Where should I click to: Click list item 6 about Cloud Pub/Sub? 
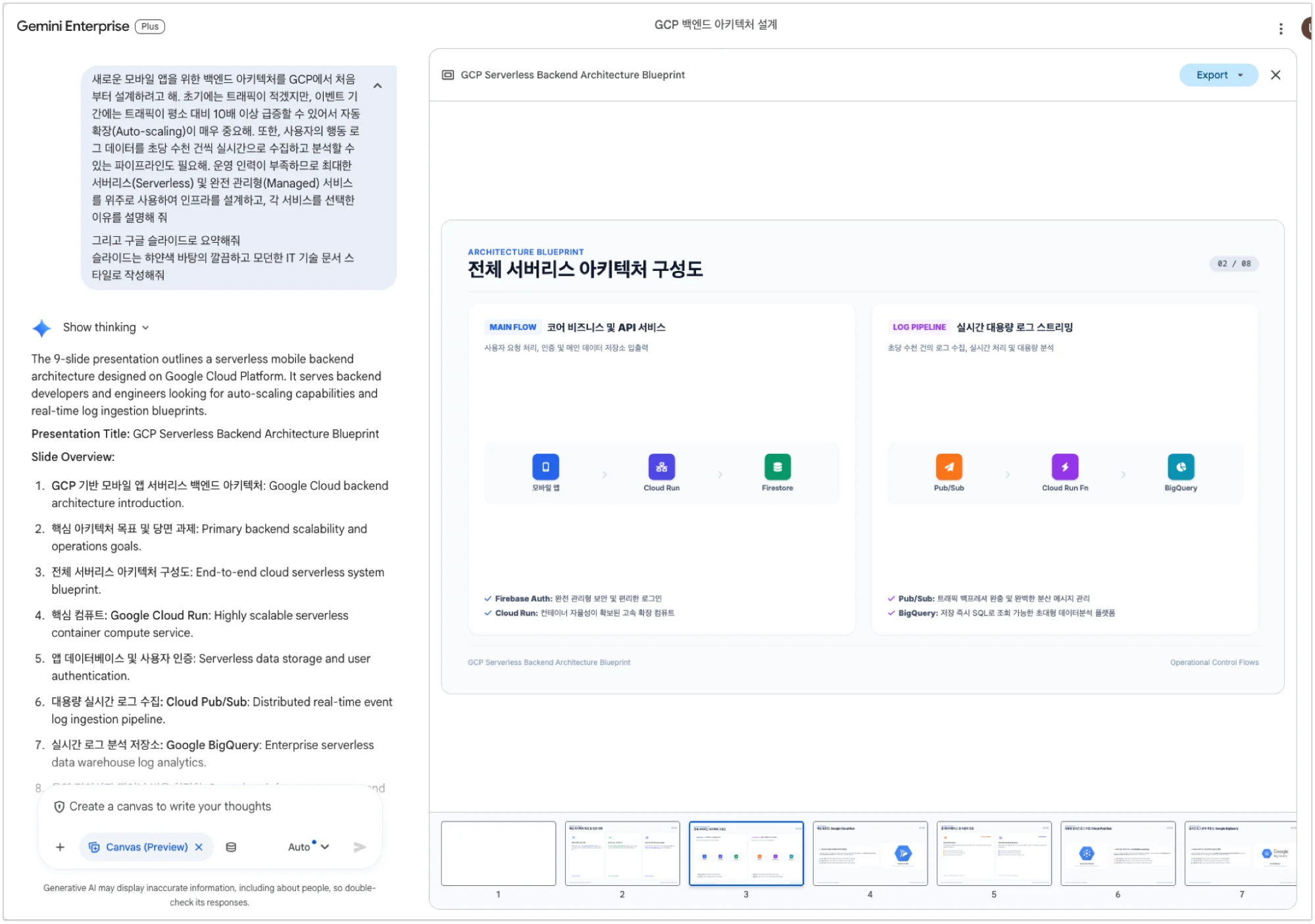pos(222,710)
